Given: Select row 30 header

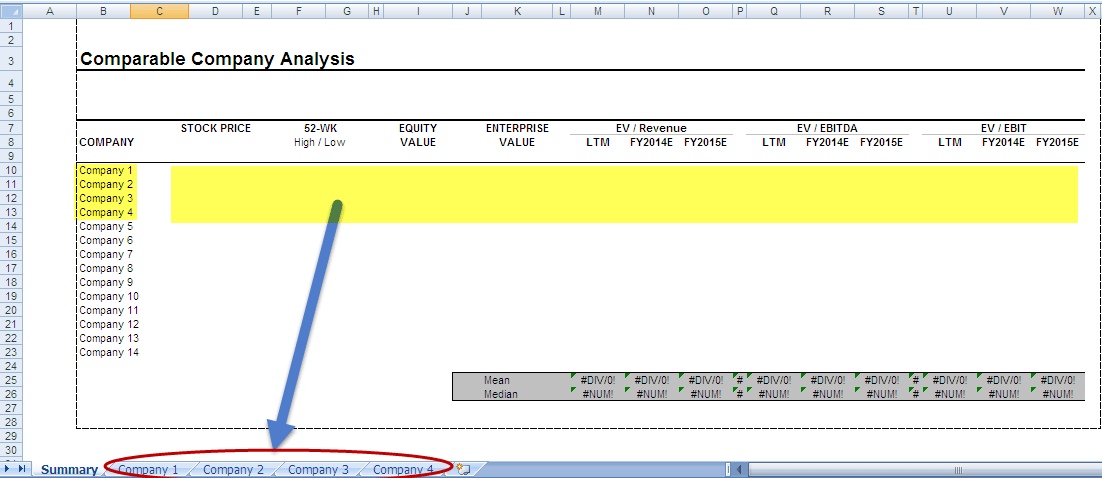Looking at the screenshot, I should click(12, 450).
